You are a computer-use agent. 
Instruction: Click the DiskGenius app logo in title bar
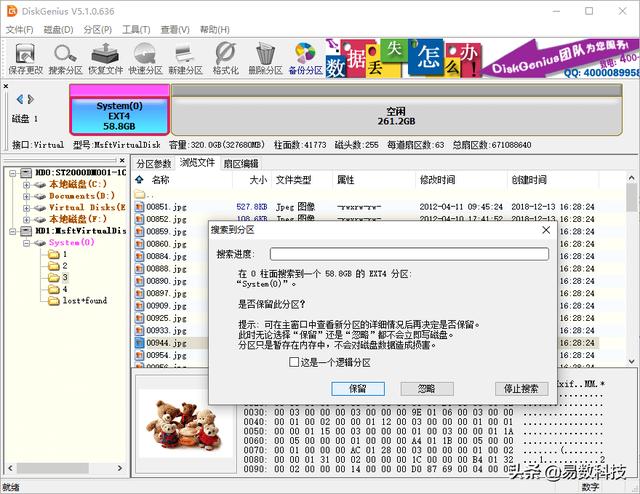(x=12, y=11)
